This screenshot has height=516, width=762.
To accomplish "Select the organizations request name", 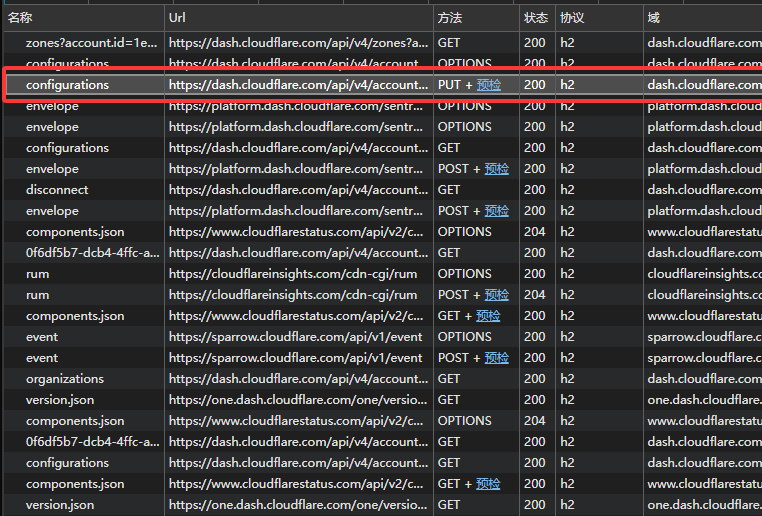I will (65, 379).
